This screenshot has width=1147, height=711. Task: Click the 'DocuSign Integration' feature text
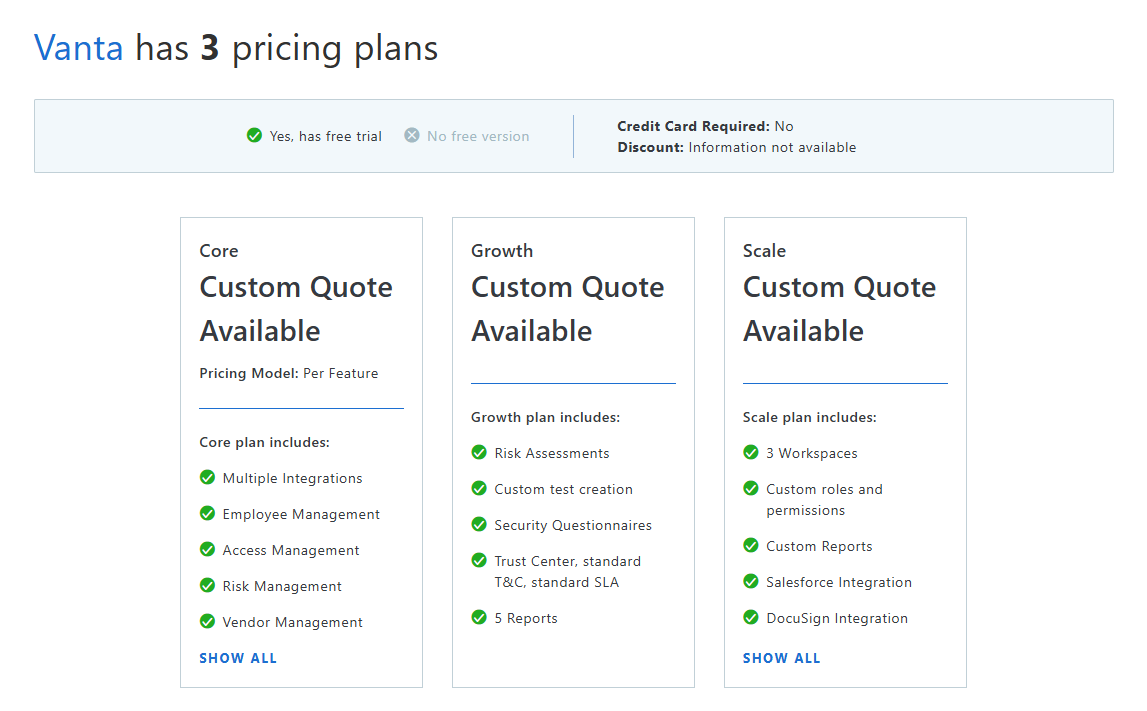tap(837, 618)
